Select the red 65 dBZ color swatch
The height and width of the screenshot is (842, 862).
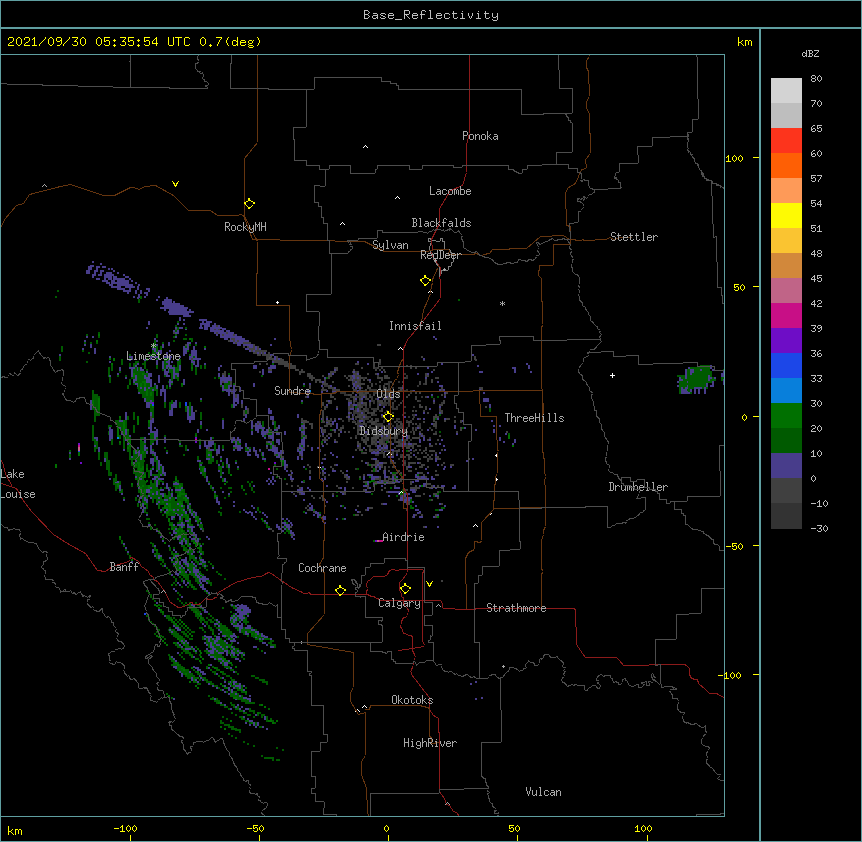pos(786,140)
